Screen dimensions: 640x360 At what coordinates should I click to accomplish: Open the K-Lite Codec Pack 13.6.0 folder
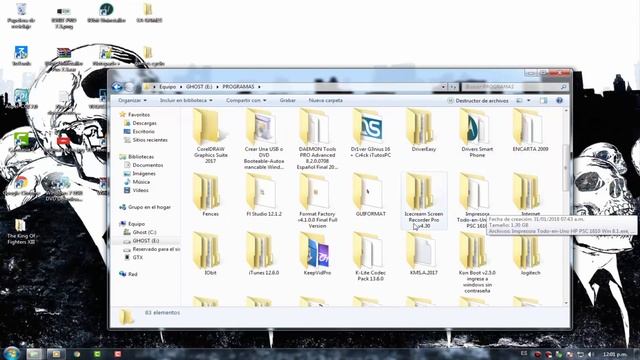[x=370, y=256]
